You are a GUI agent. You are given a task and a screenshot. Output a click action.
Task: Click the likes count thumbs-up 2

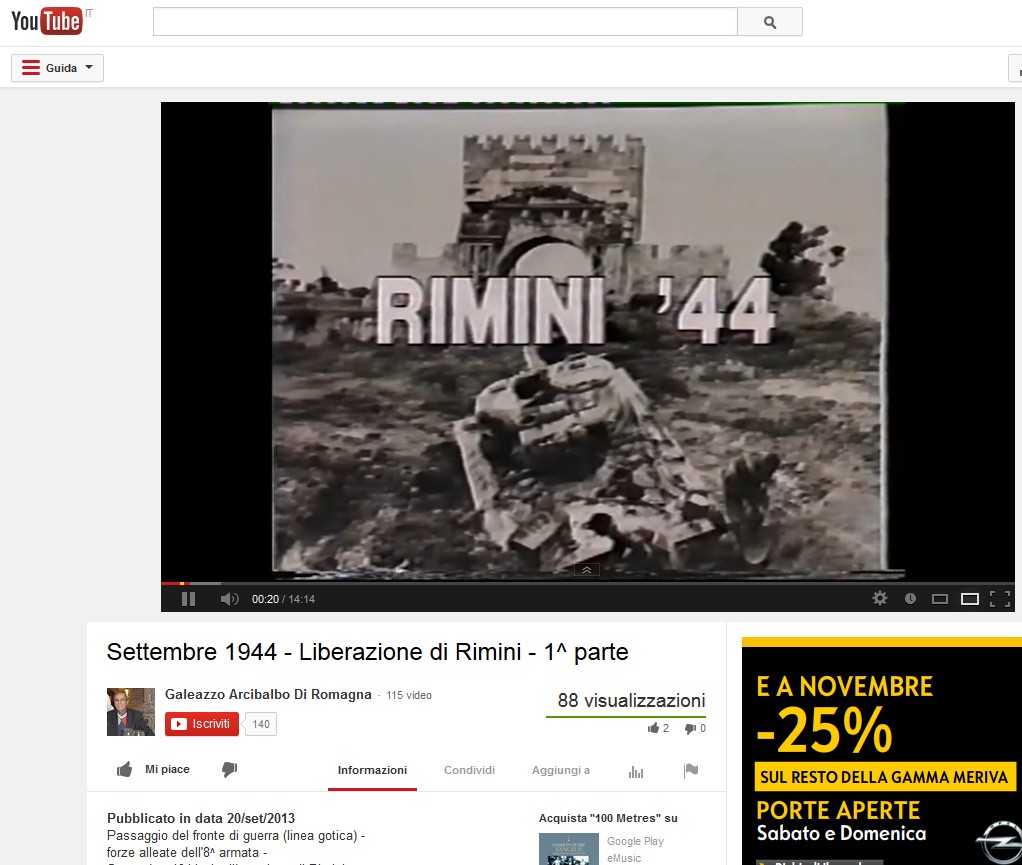[x=658, y=728]
